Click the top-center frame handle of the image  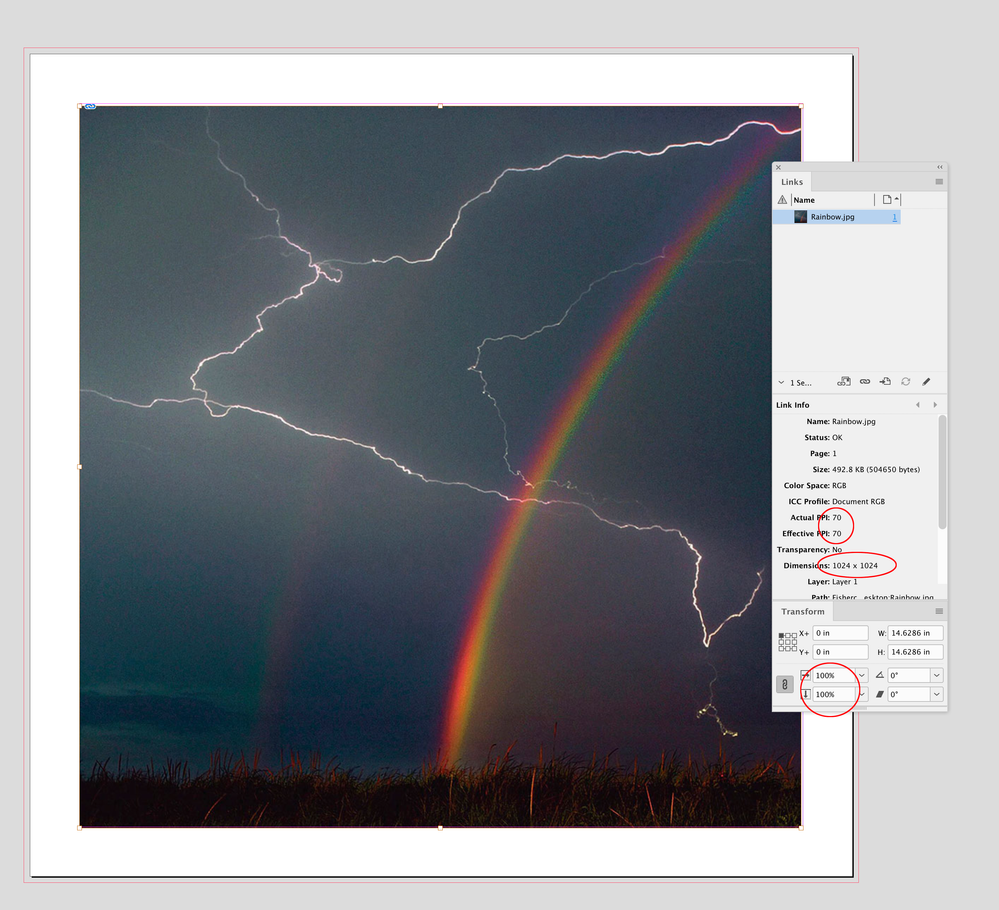[x=440, y=106]
